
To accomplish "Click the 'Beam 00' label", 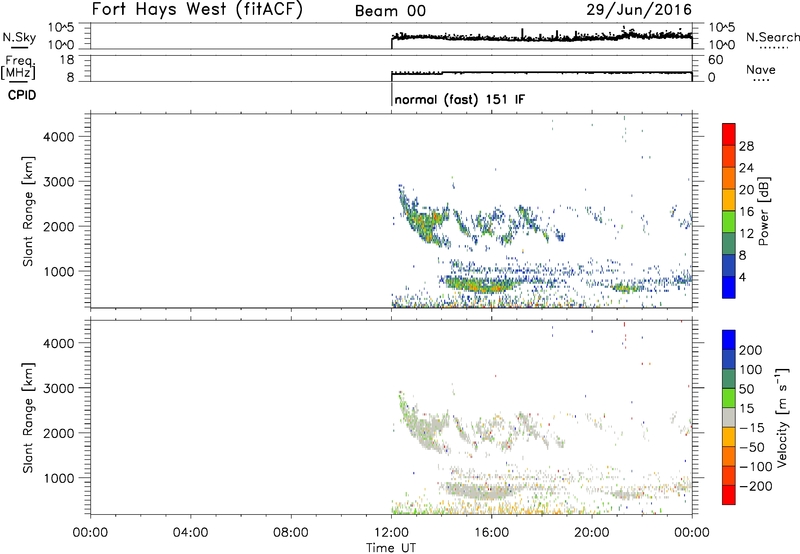I will click(x=390, y=11).
